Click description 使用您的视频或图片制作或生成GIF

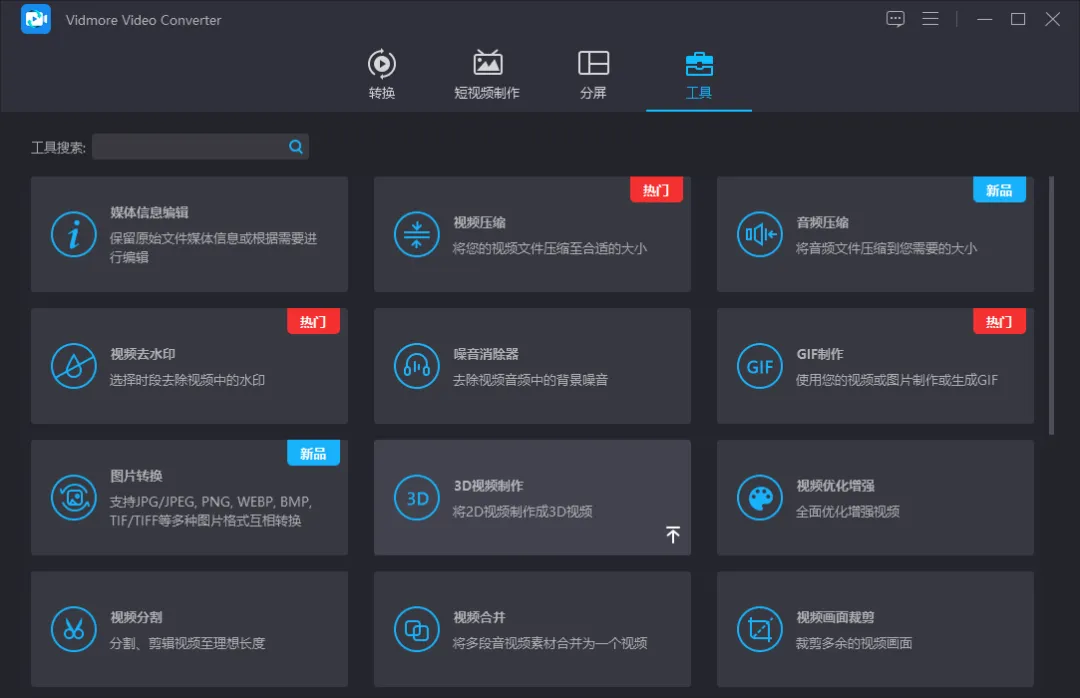(x=897, y=380)
